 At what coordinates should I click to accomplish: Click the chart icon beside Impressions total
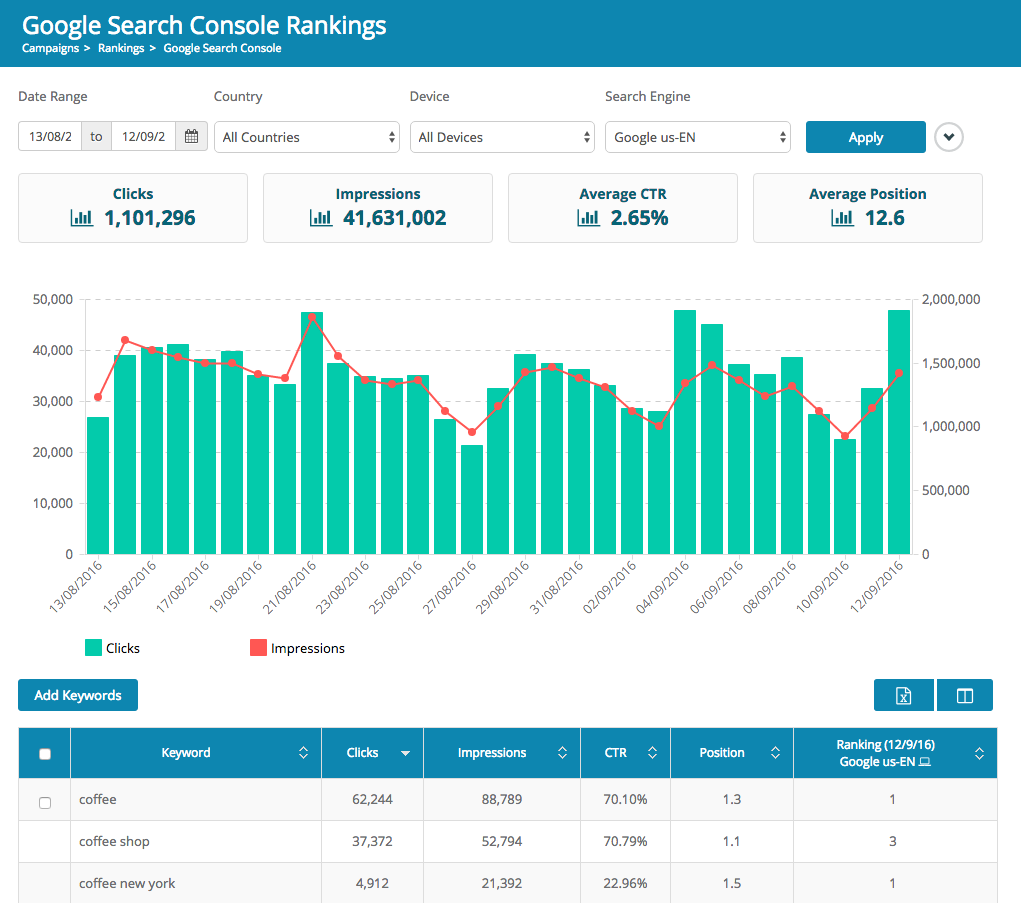point(321,218)
